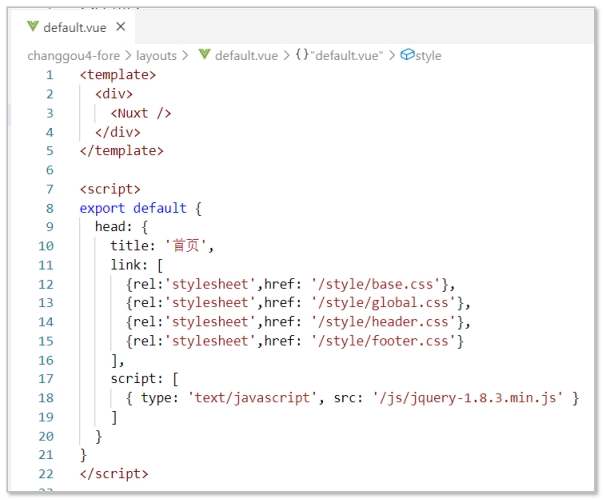
Task: Click the closing </div> tag
Action: tap(118, 132)
